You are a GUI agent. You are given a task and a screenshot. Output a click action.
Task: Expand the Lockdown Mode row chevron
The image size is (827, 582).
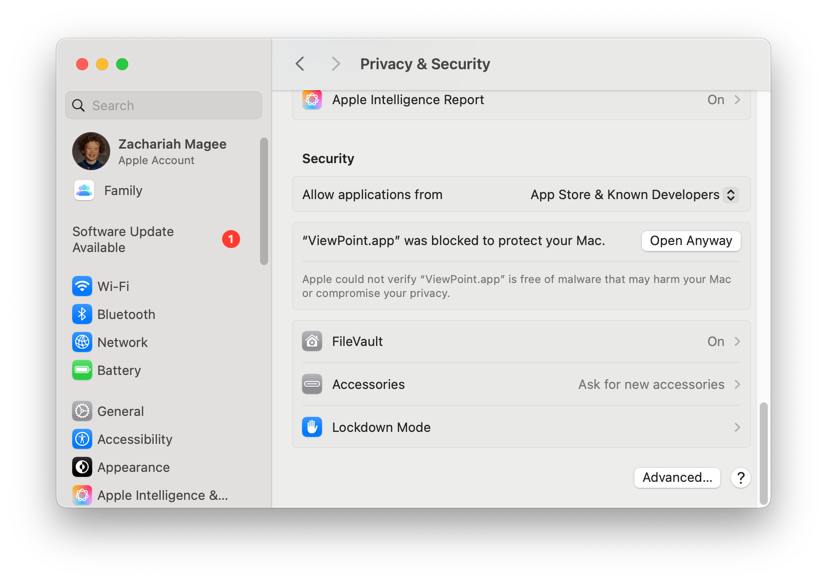pos(737,427)
